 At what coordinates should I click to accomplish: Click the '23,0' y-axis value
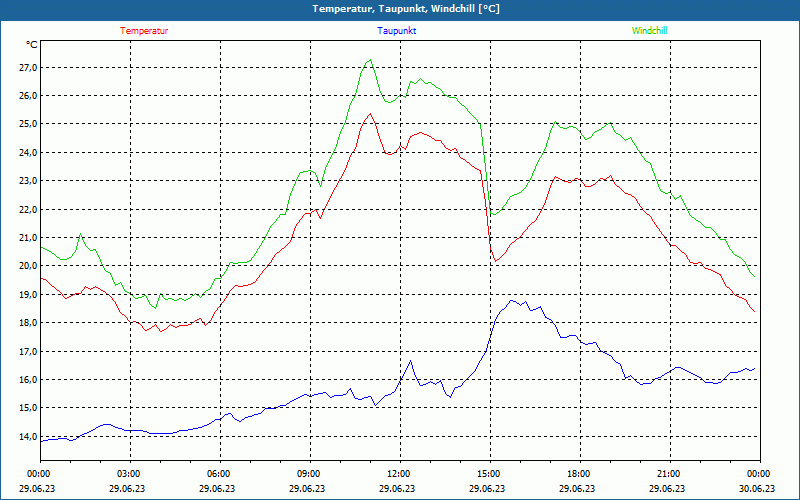(29, 181)
